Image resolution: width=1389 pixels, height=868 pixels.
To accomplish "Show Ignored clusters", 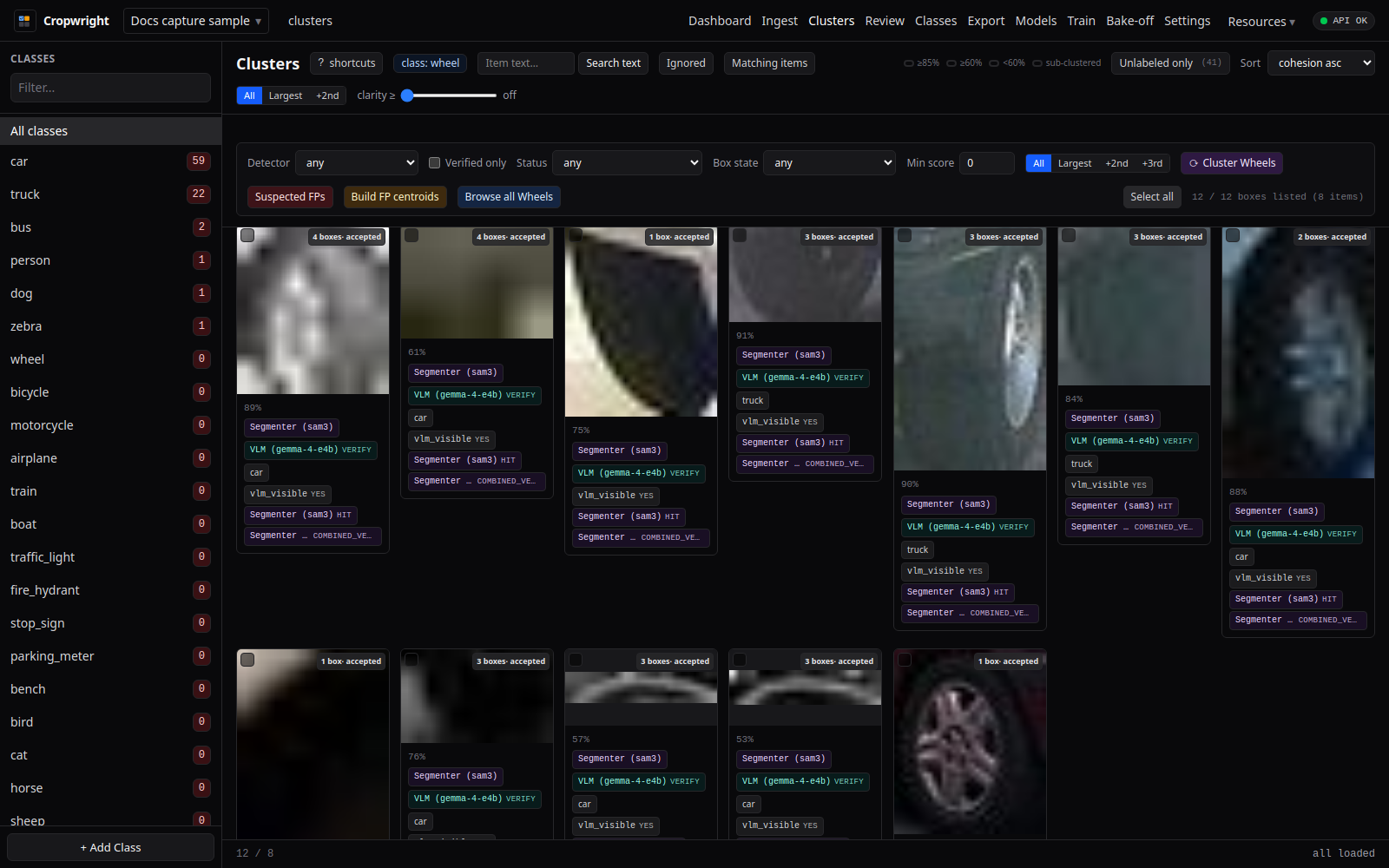I will click(686, 63).
